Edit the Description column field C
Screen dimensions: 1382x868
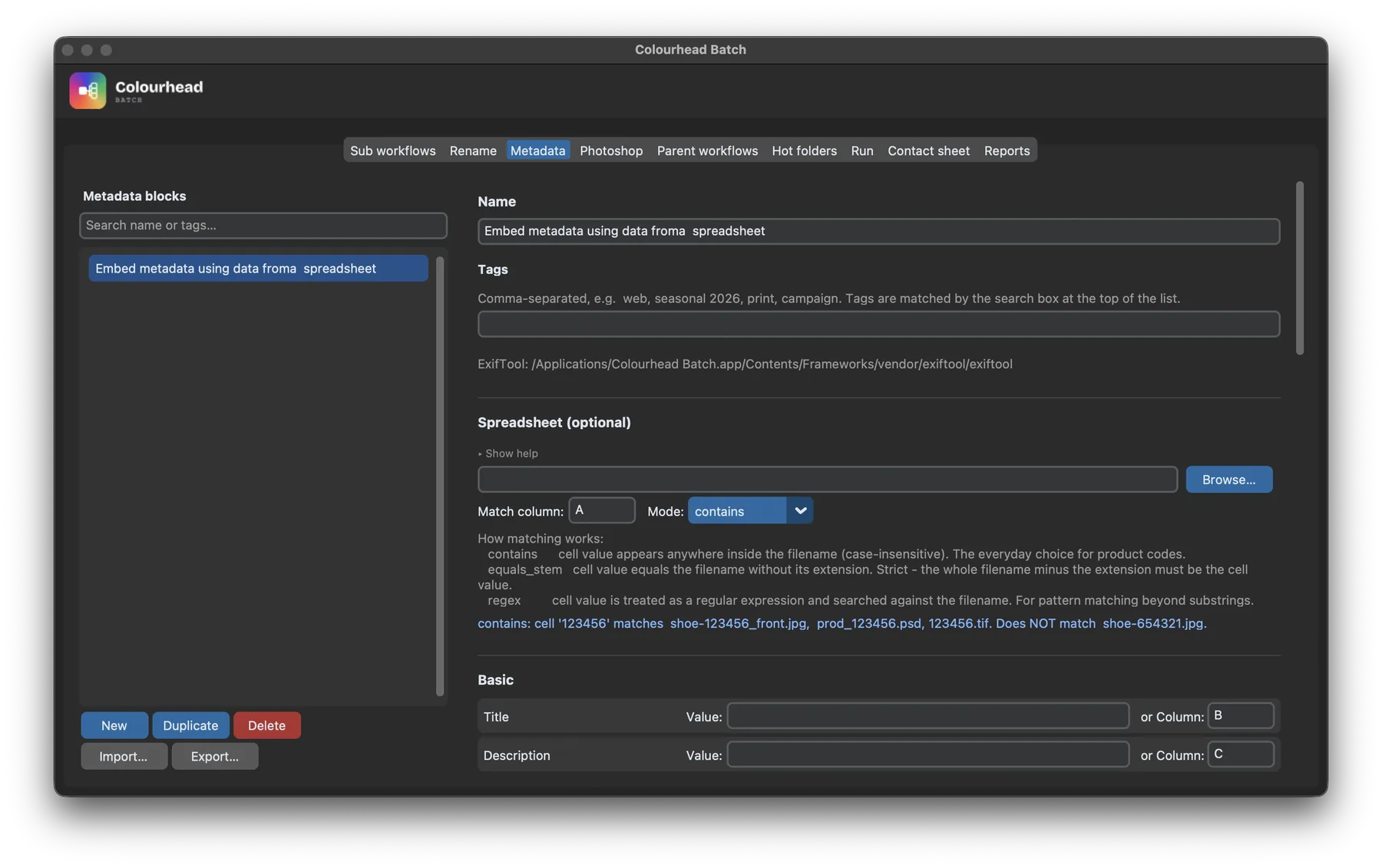(1241, 755)
